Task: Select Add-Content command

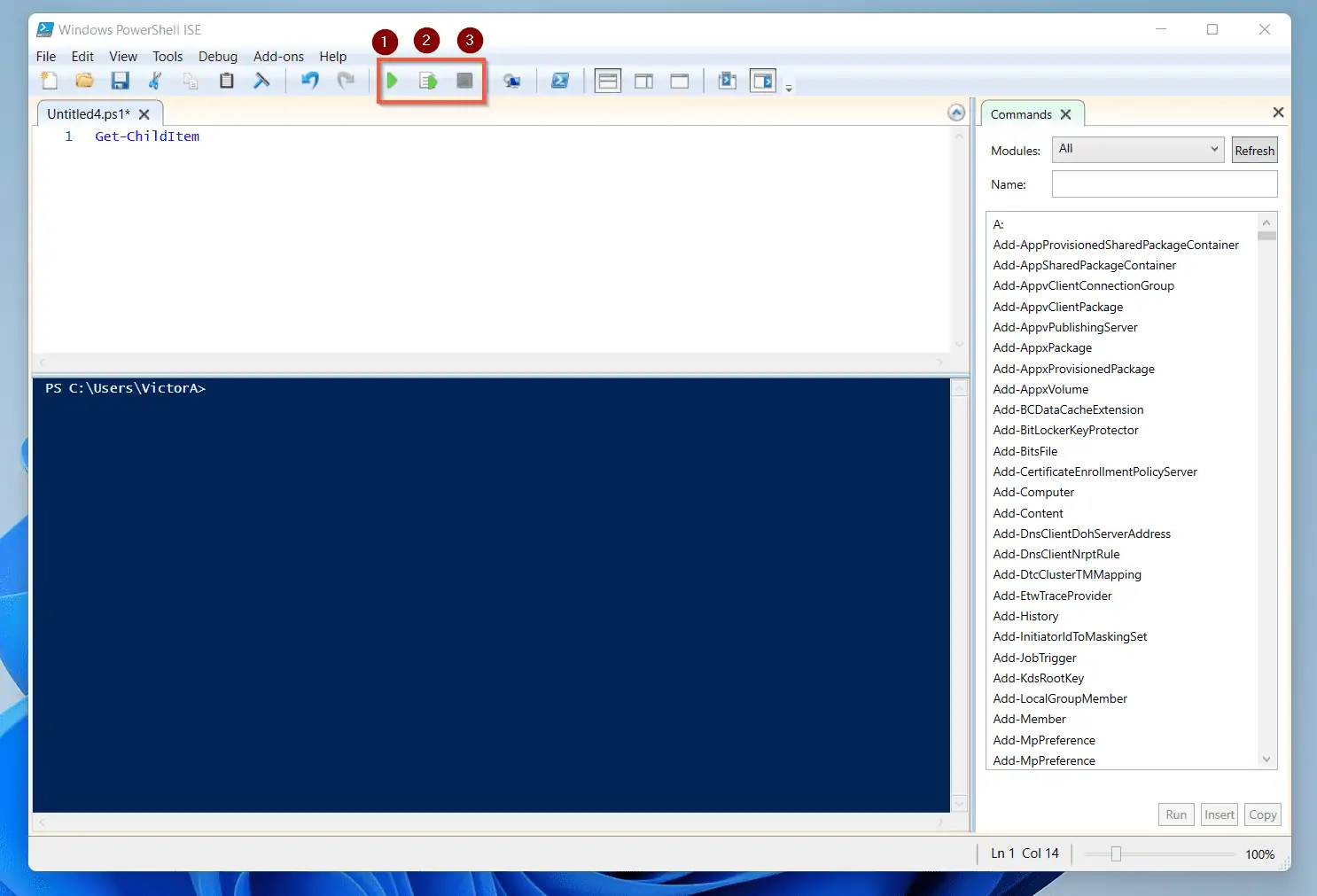Action: click(x=1028, y=513)
